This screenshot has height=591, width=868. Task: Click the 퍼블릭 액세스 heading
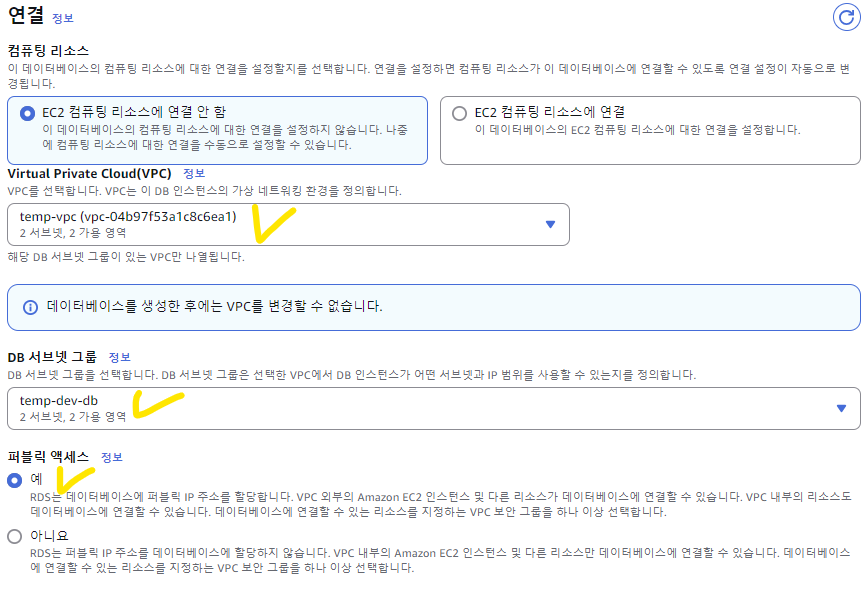(x=48, y=457)
